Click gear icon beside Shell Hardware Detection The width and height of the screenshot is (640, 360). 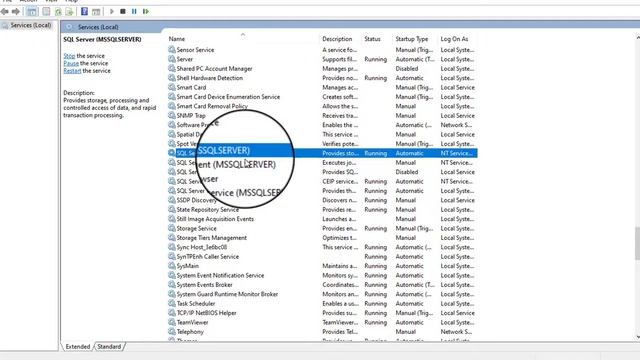coord(172,78)
